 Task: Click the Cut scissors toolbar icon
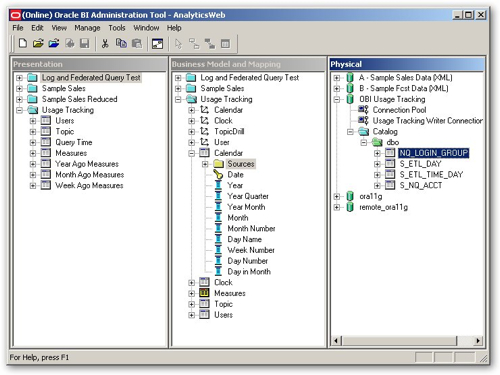[x=105, y=43]
